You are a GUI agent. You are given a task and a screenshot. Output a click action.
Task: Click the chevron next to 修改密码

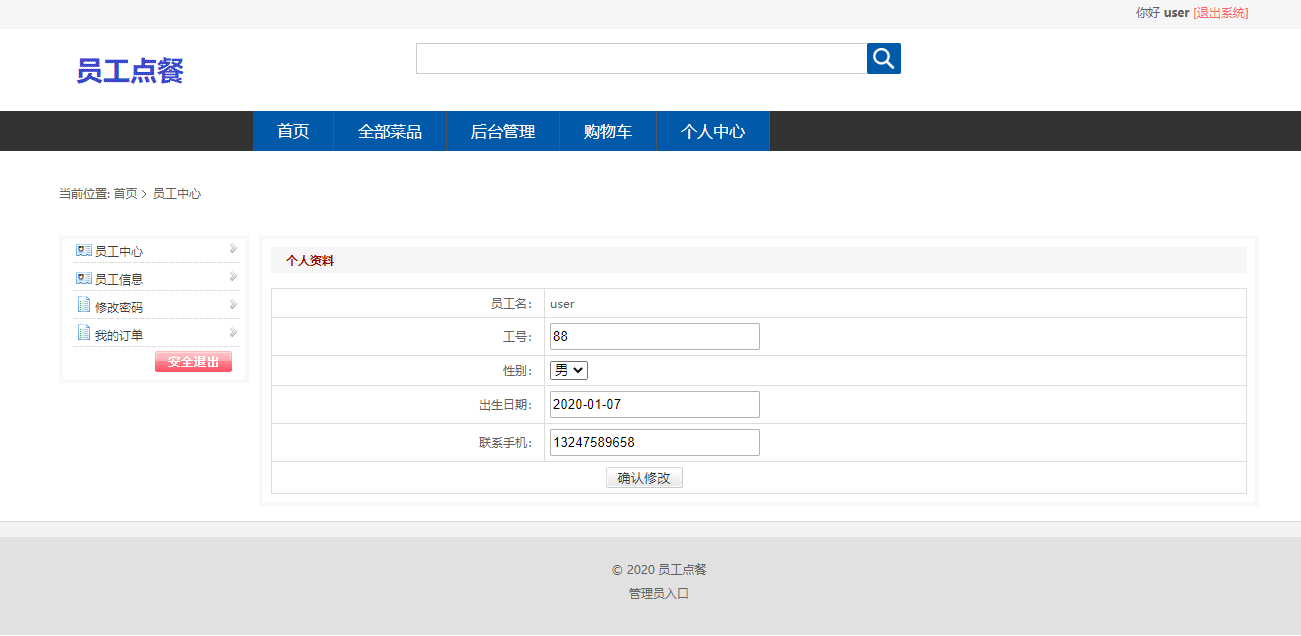coord(232,305)
